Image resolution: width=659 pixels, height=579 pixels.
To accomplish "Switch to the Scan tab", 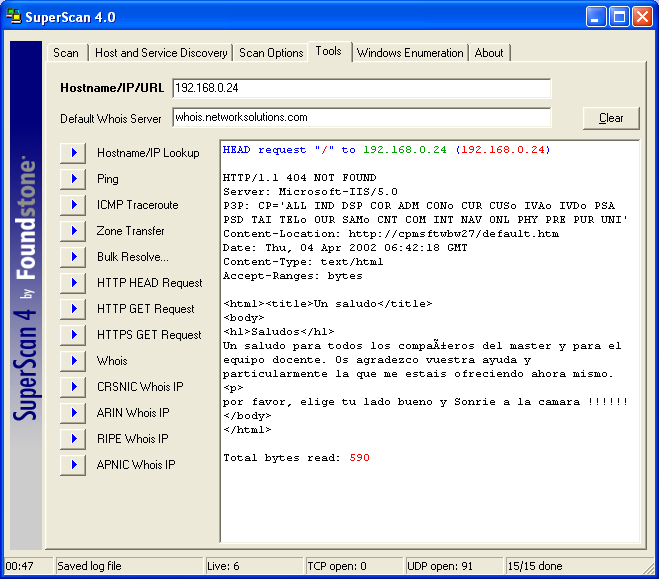I will pos(66,53).
